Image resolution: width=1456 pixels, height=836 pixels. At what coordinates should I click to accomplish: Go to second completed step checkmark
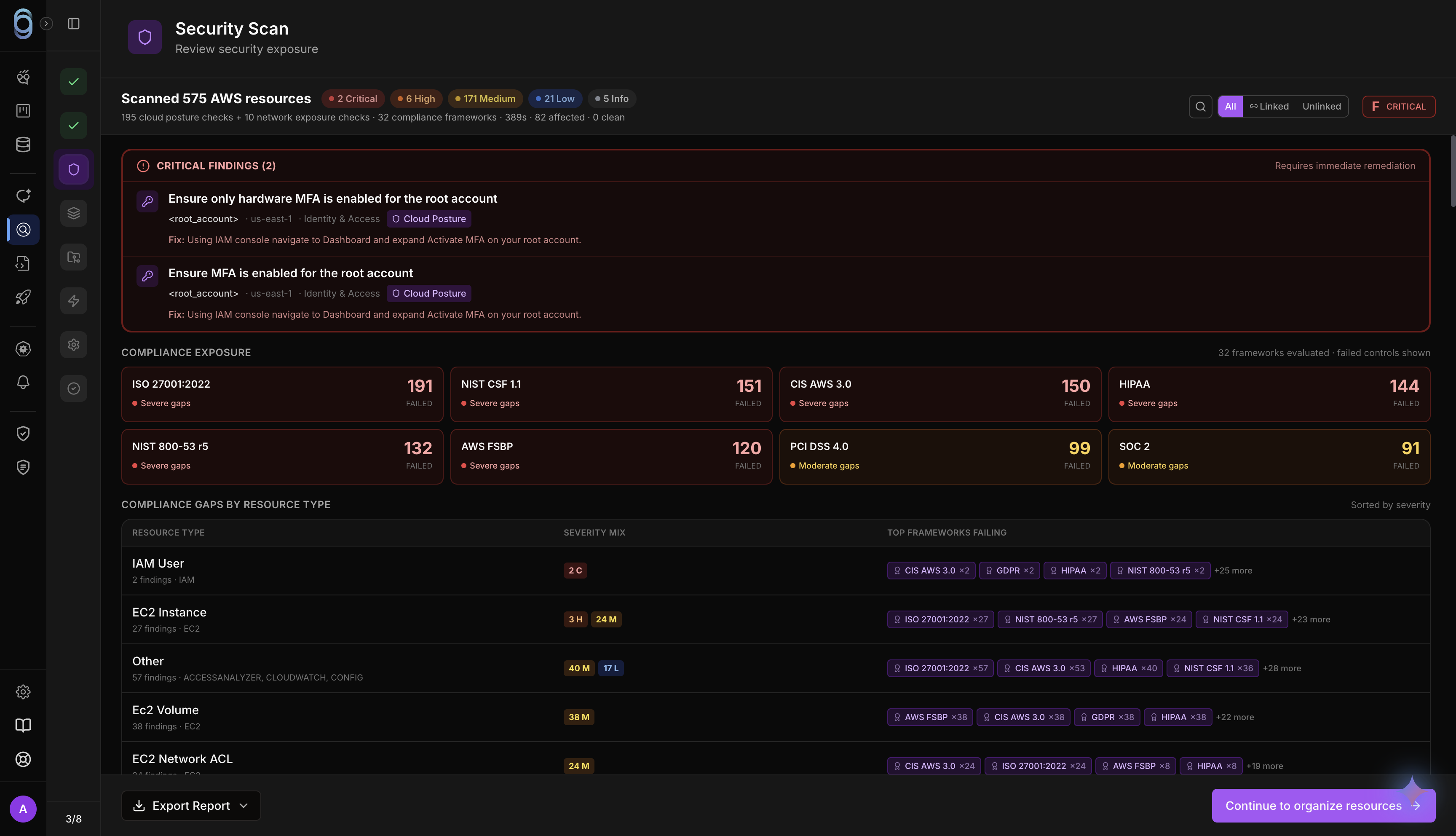click(73, 126)
